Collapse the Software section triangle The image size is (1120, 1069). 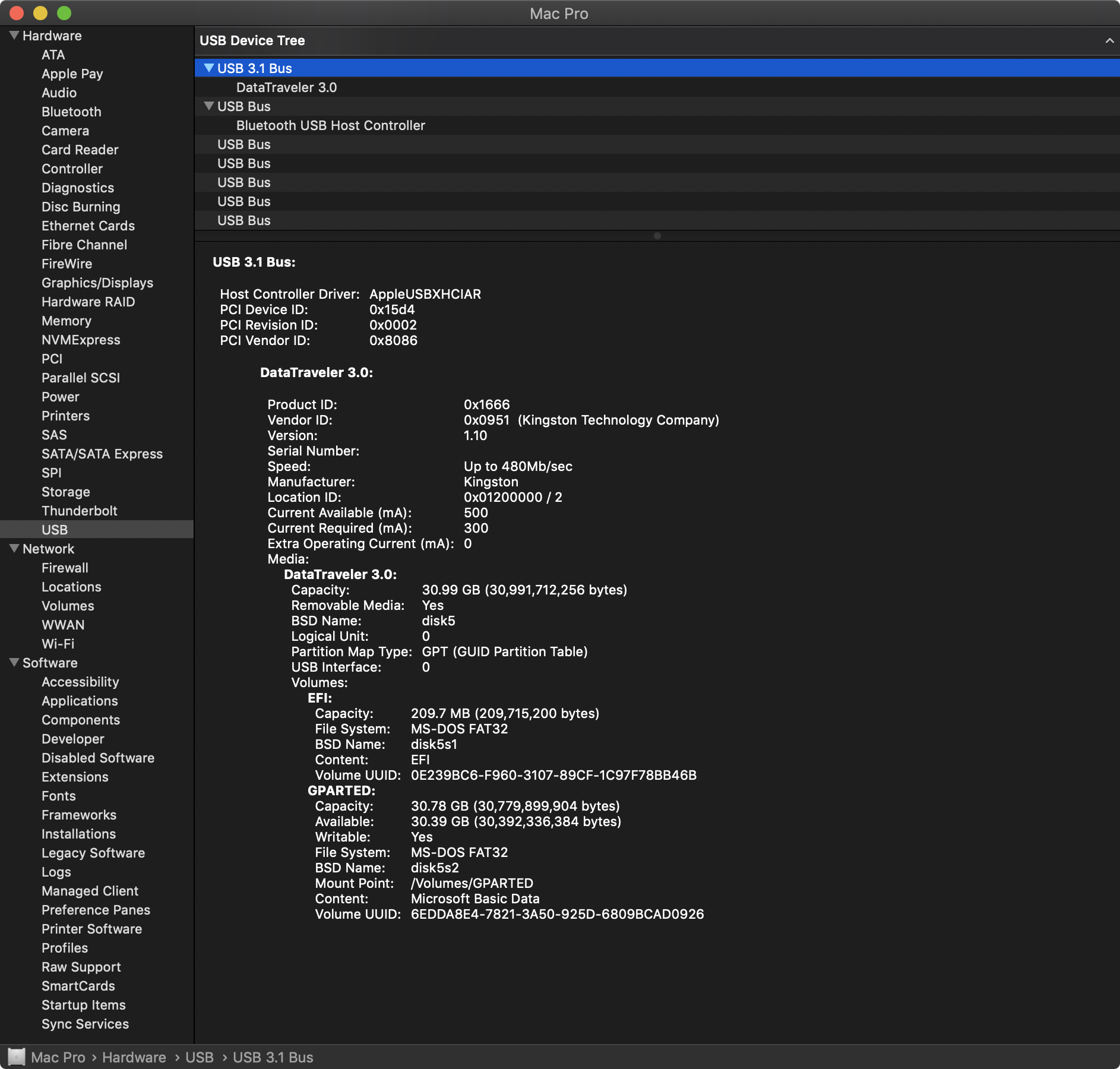14,663
